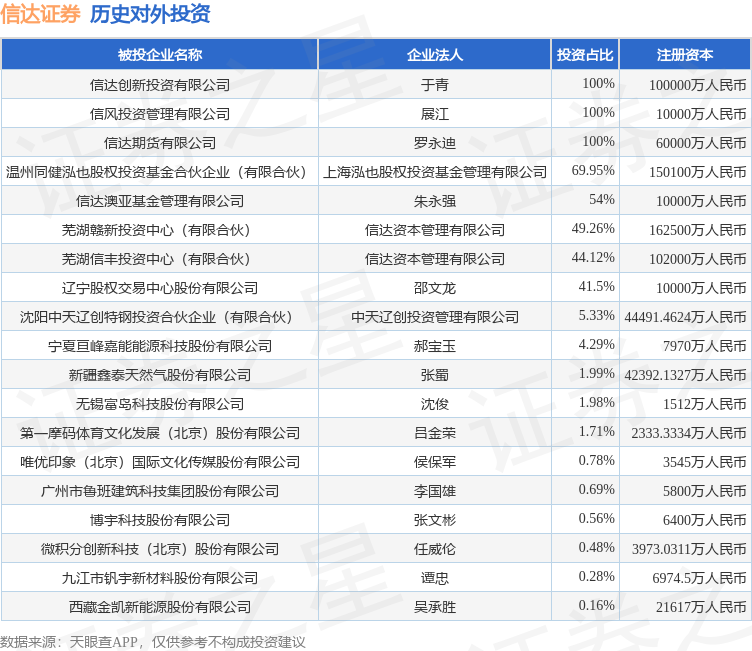Select 博宇科技股份有限公司 cell
This screenshot has height=651, width=752.
pos(160,520)
